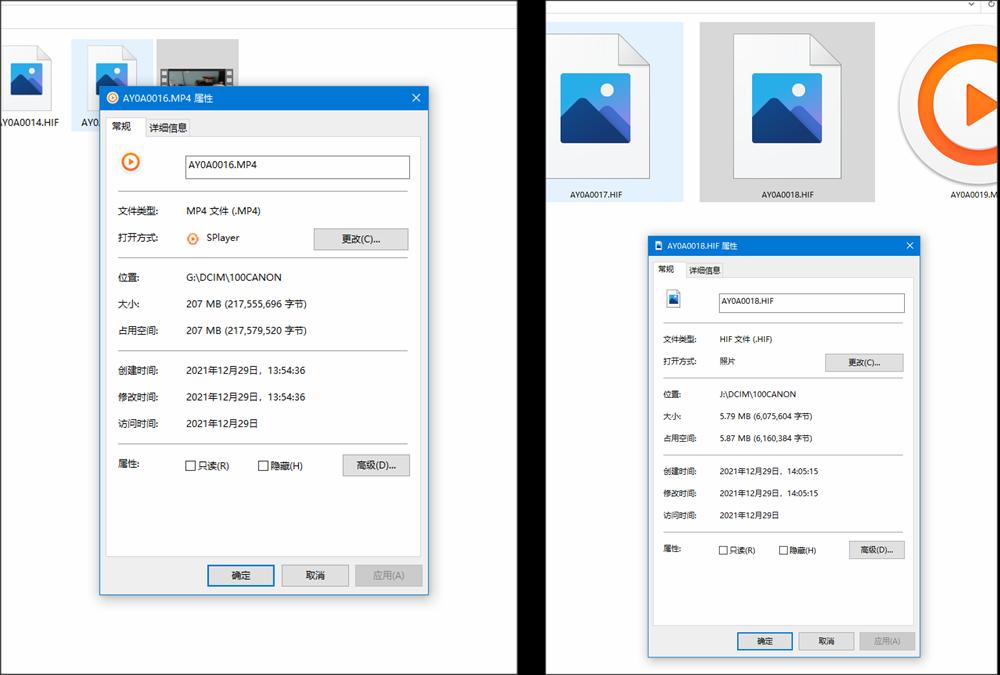1000x675 pixels.
Task: Click the 5.79 MB (6,075,604 字节) size value
Action: 766,416
